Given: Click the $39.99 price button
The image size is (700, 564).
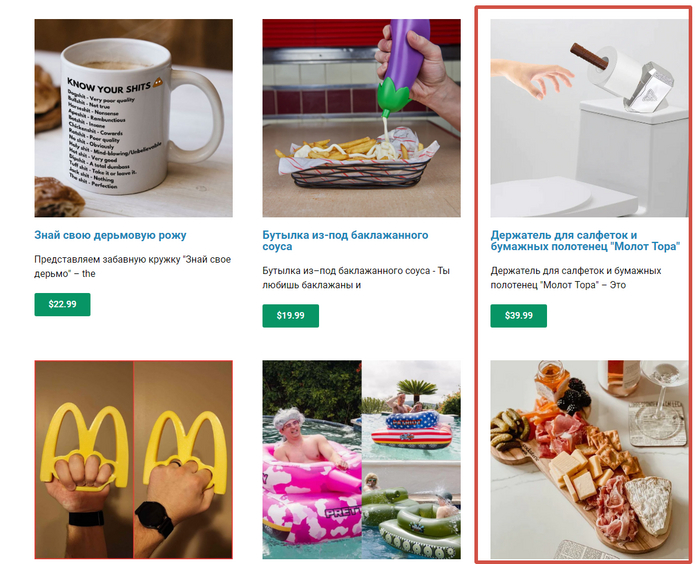Looking at the screenshot, I should [518, 316].
